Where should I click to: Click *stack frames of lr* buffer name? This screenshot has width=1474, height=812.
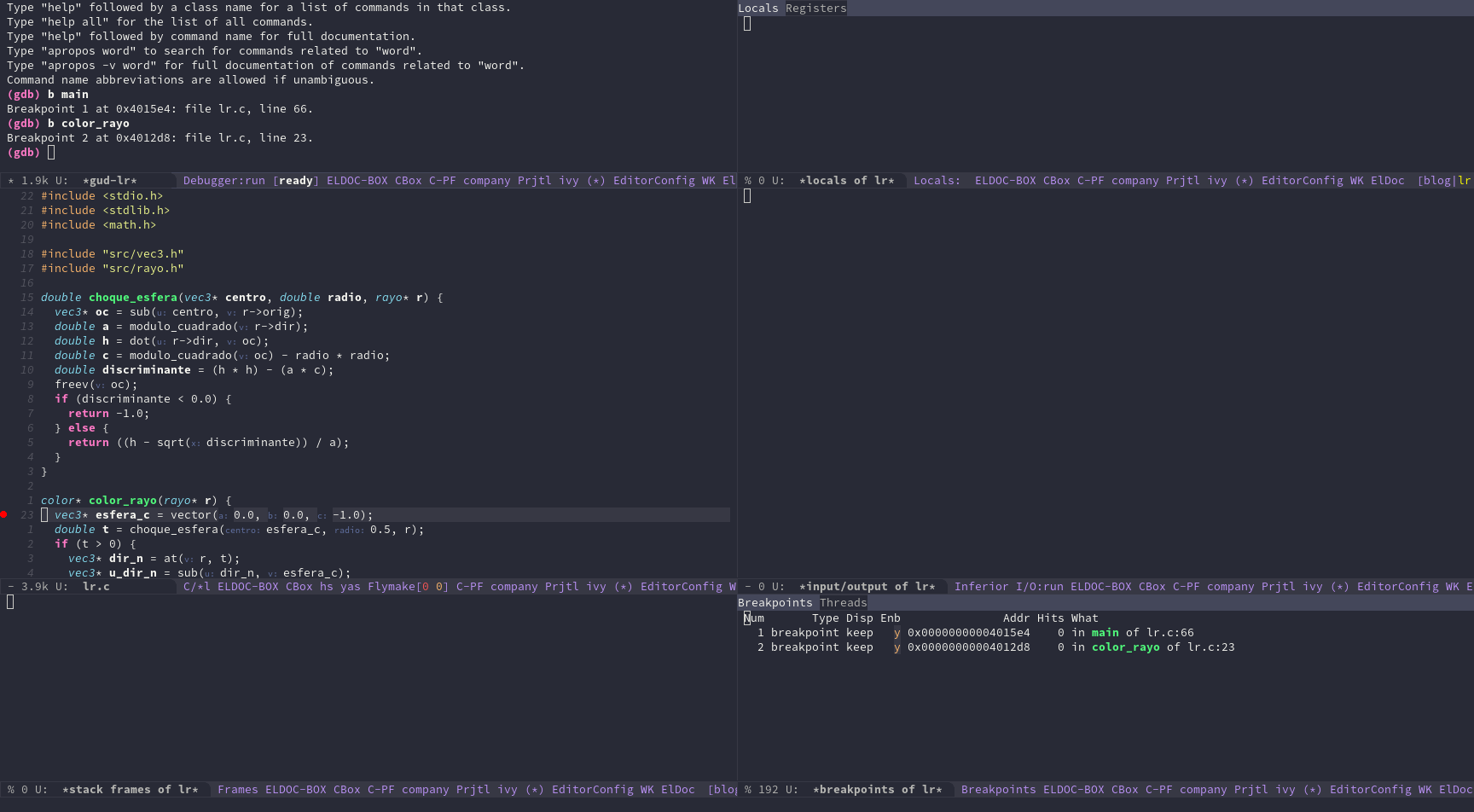131,790
